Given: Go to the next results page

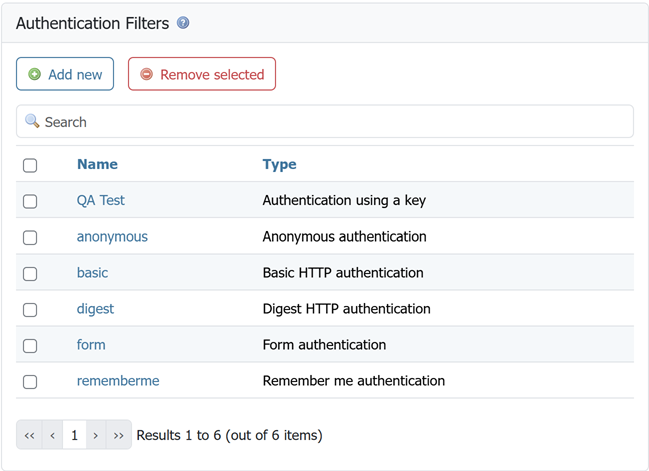Looking at the screenshot, I should (x=96, y=435).
